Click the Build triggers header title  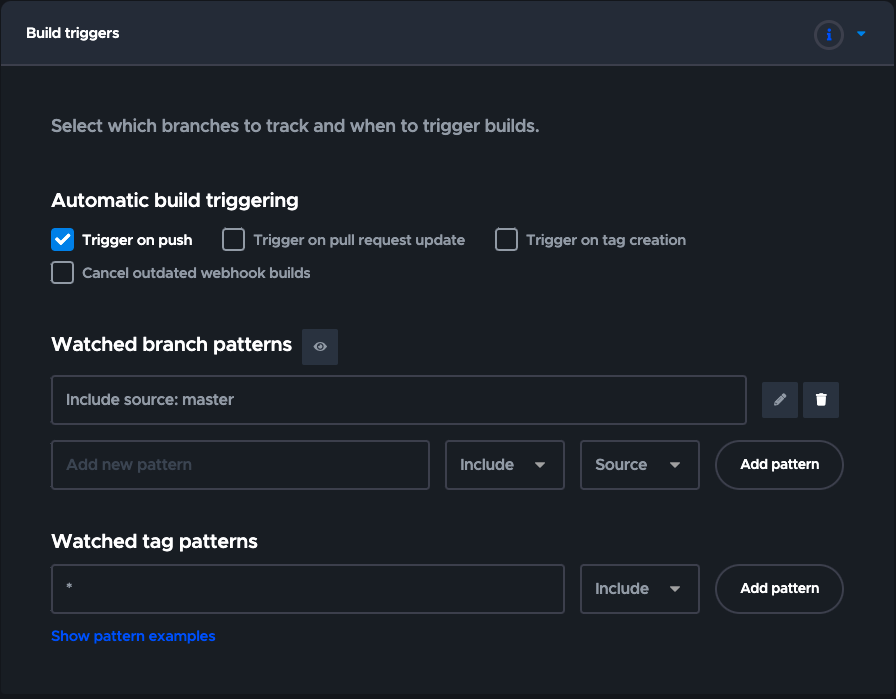point(73,34)
